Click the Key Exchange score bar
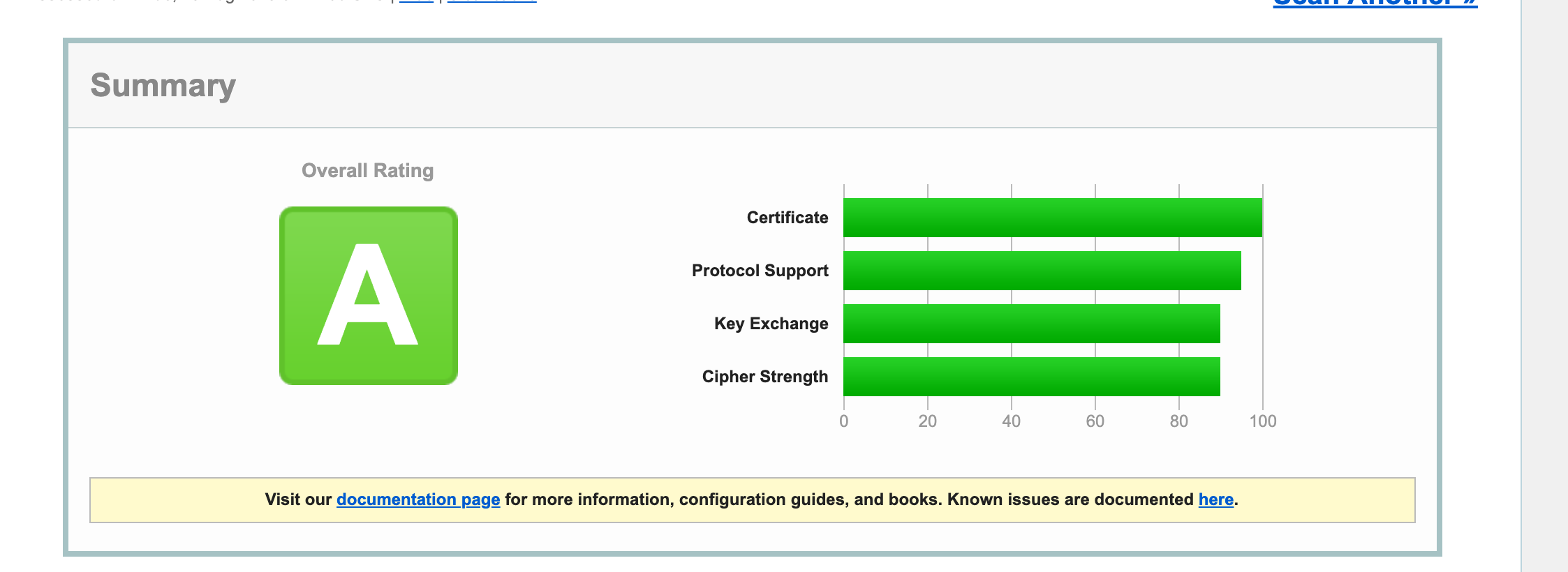 1031,324
